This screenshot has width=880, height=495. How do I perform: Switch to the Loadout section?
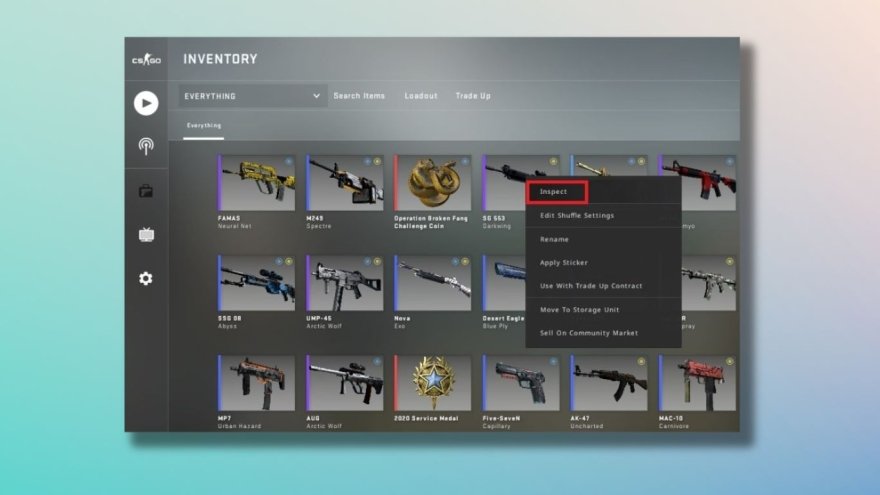click(421, 96)
